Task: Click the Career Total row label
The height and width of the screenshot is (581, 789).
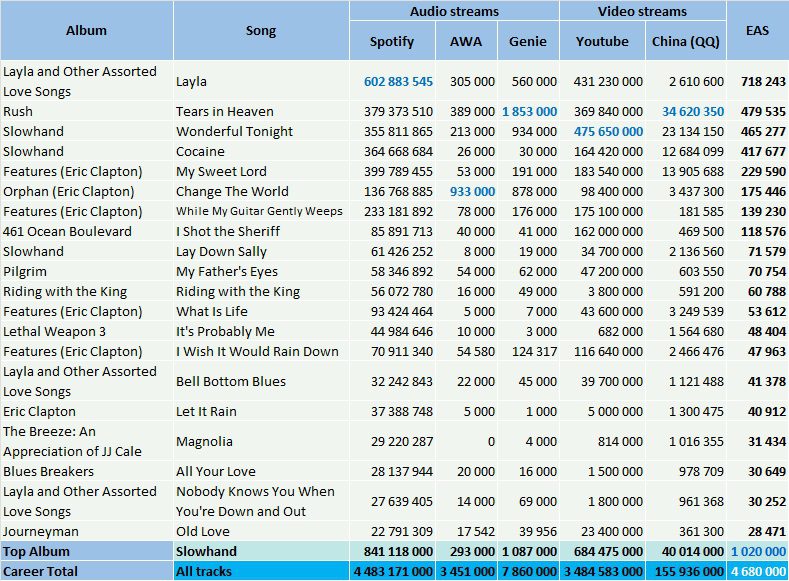Action: (x=87, y=571)
